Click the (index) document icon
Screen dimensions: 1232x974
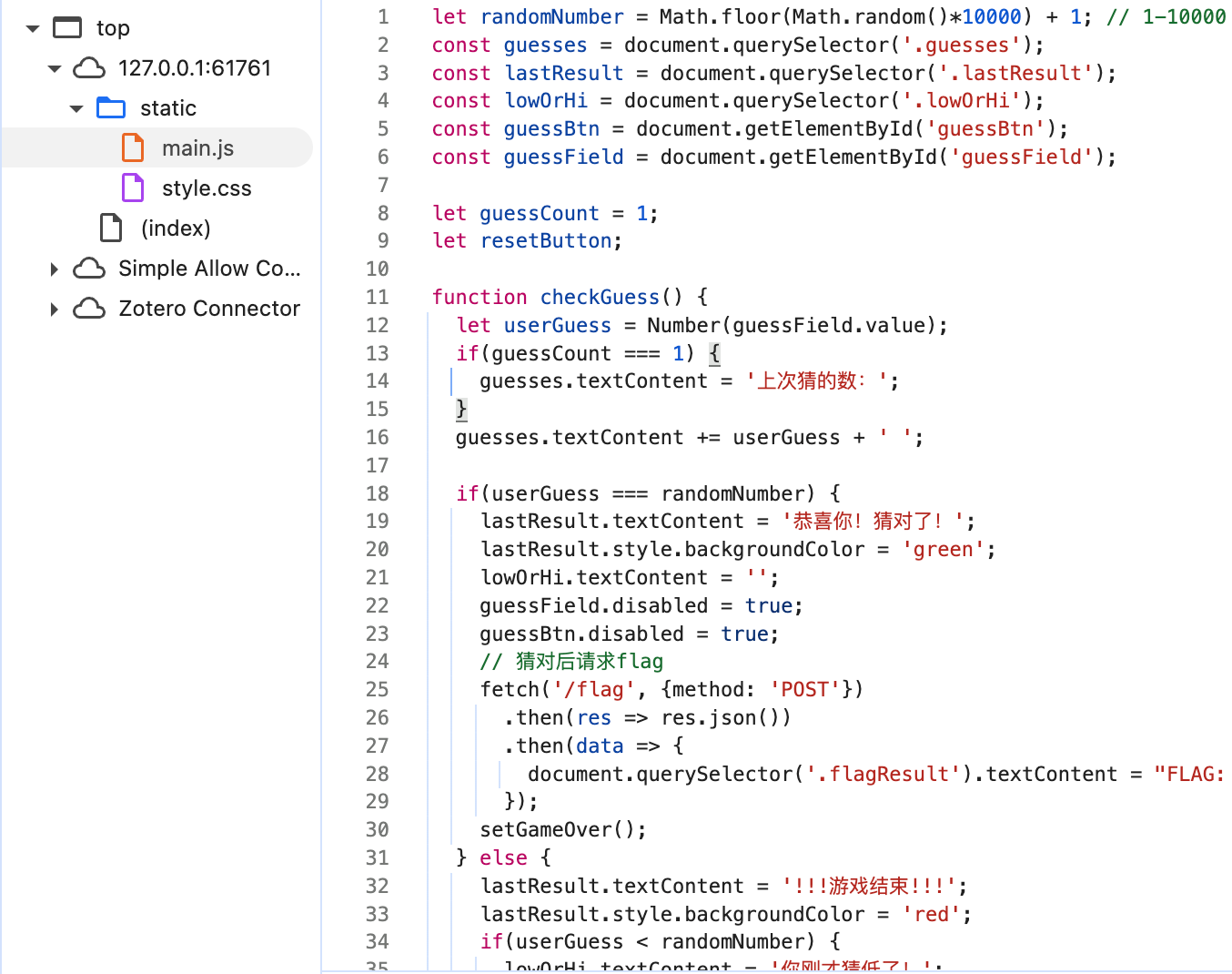111,228
